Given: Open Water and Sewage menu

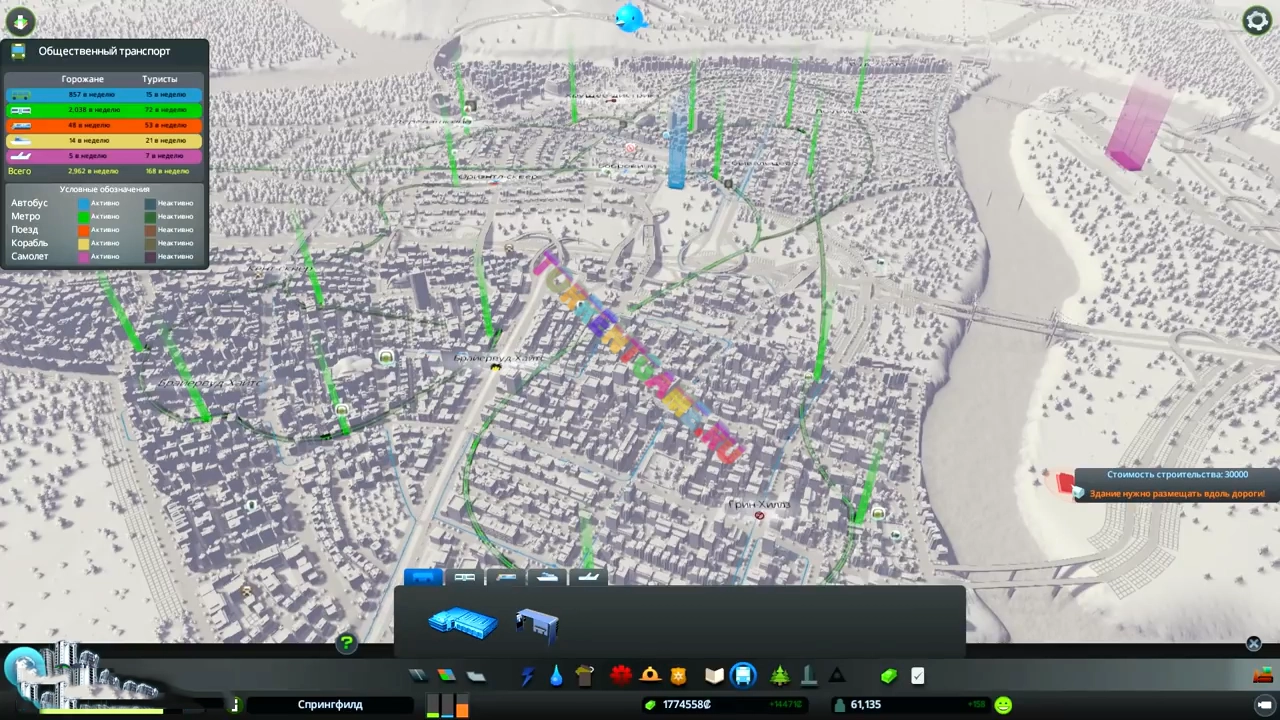Looking at the screenshot, I should (556, 676).
